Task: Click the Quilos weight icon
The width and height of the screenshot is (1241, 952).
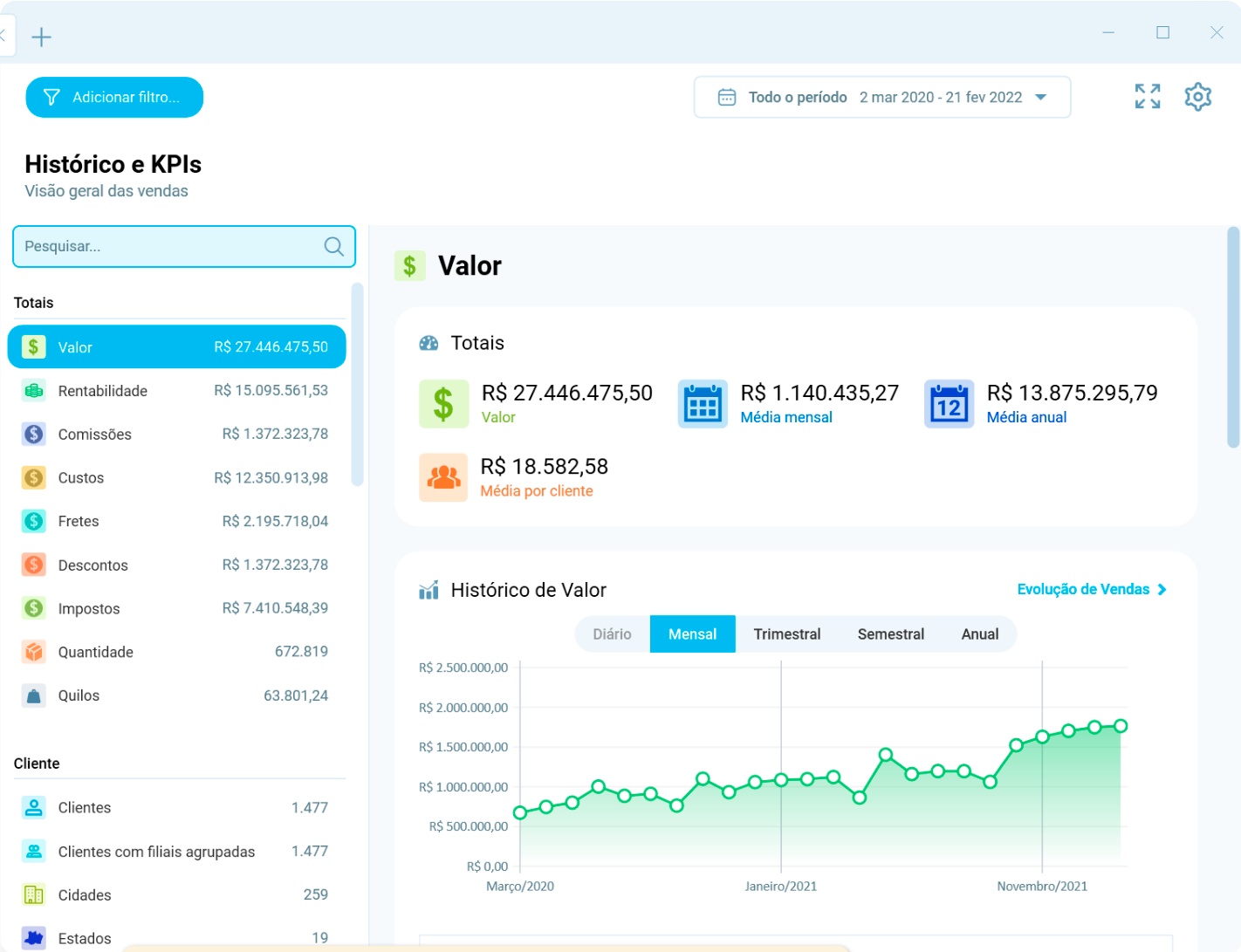Action: point(33,695)
